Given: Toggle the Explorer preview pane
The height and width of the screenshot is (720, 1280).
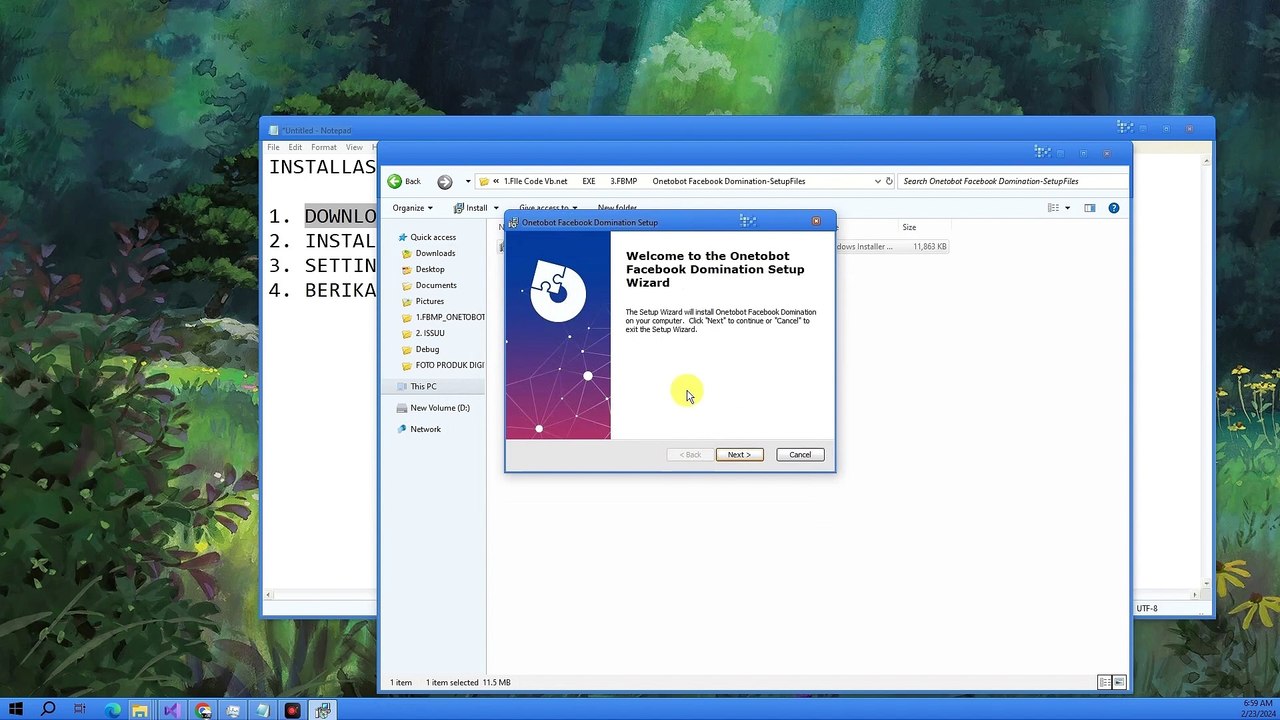Looking at the screenshot, I should click(x=1089, y=208).
